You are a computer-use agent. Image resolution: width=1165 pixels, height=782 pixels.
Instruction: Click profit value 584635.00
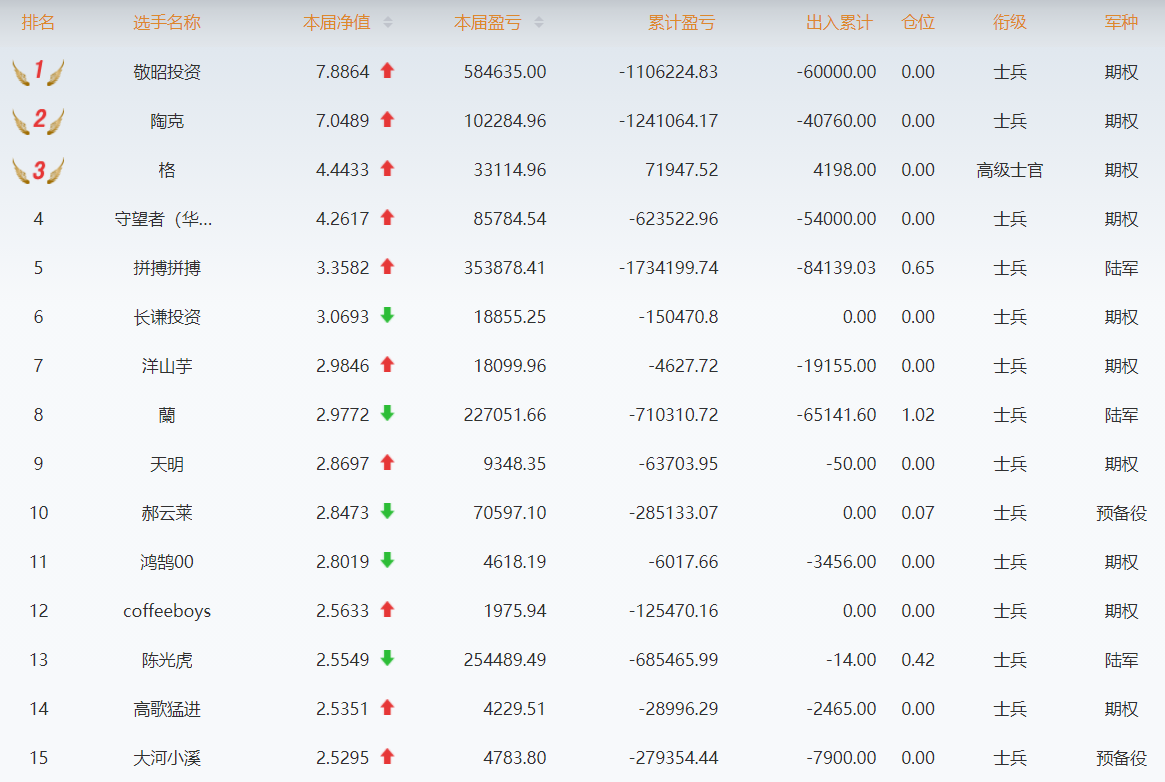504,72
